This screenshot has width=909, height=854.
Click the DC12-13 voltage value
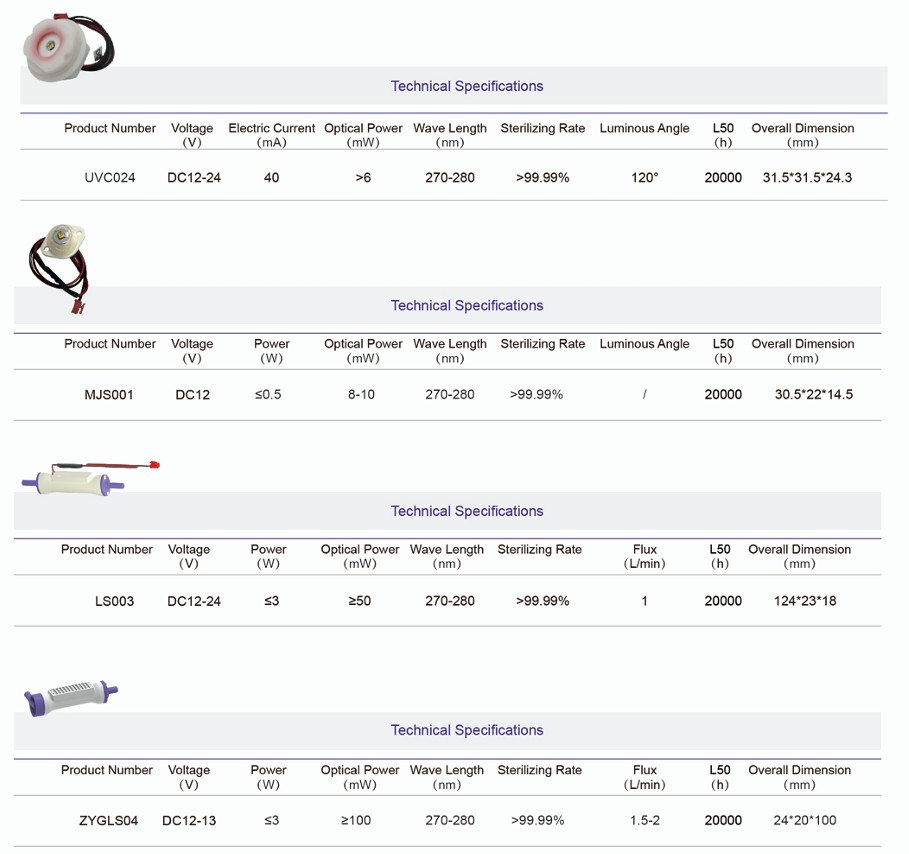189,821
